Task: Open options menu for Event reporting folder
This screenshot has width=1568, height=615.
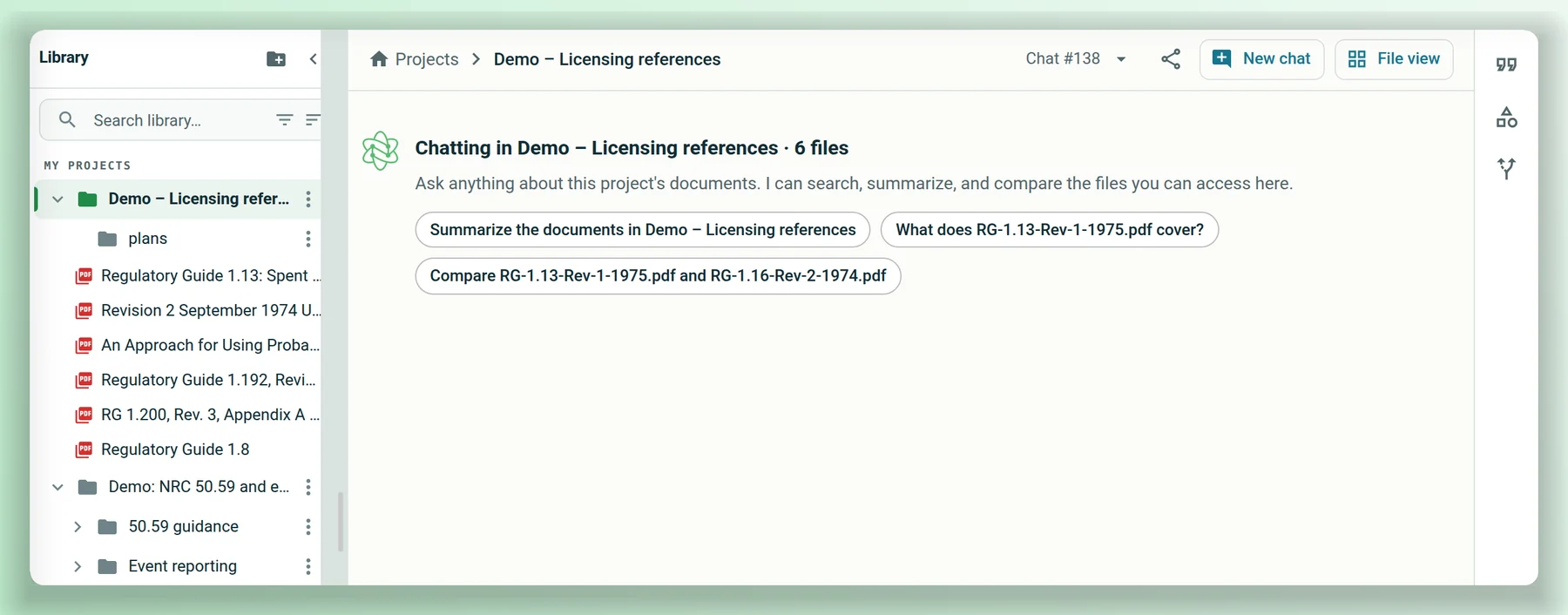Action: [308, 567]
